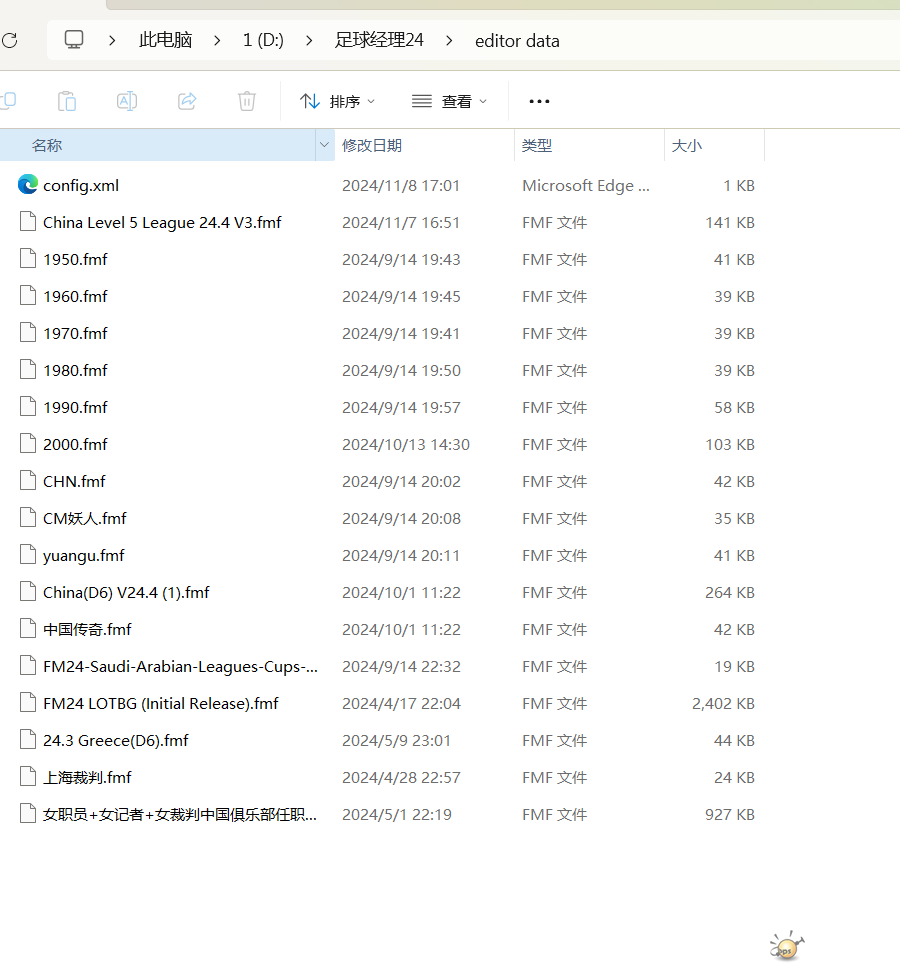The height and width of the screenshot is (970, 900).
Task: Sort by 类型 column header
Action: click(589, 145)
